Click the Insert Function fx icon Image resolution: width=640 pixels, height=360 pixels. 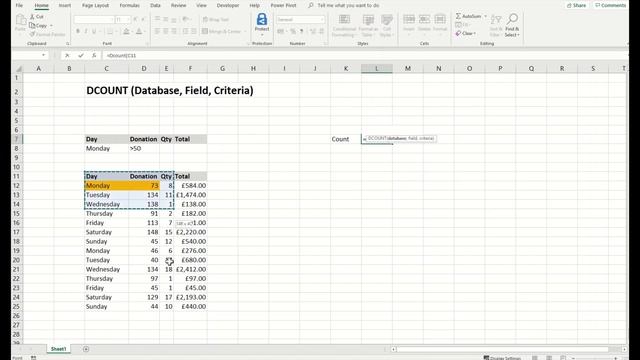(94, 56)
